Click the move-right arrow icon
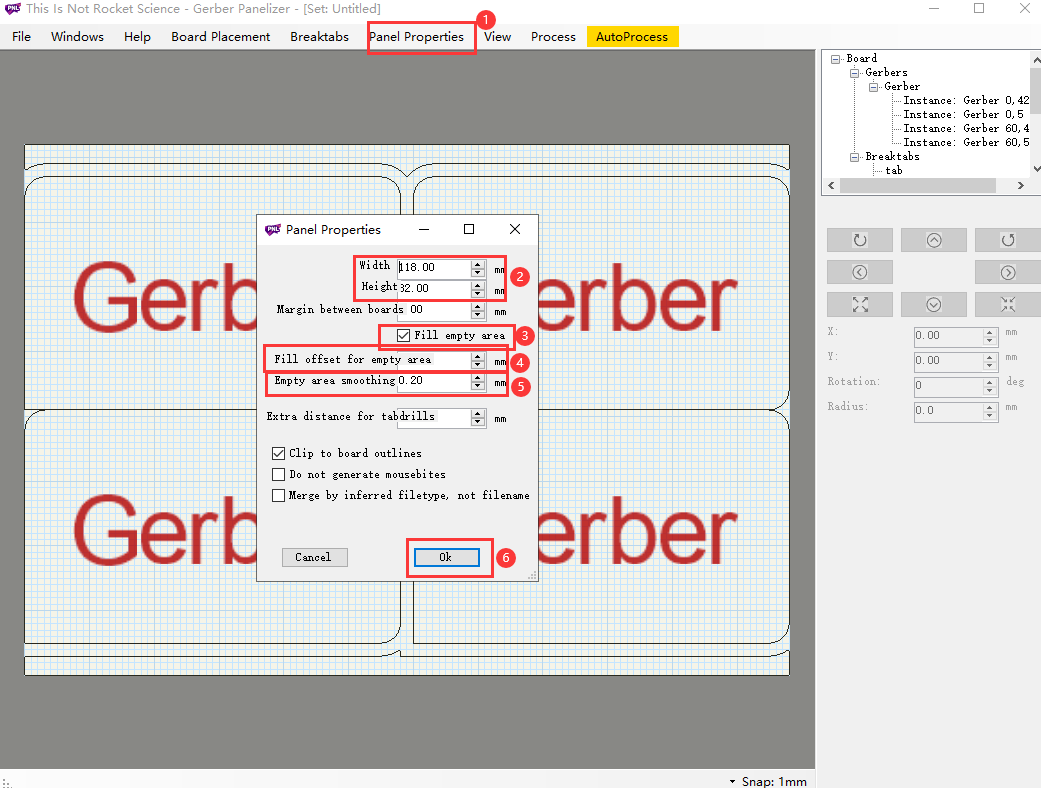The width and height of the screenshot is (1041, 788). (x=1007, y=271)
